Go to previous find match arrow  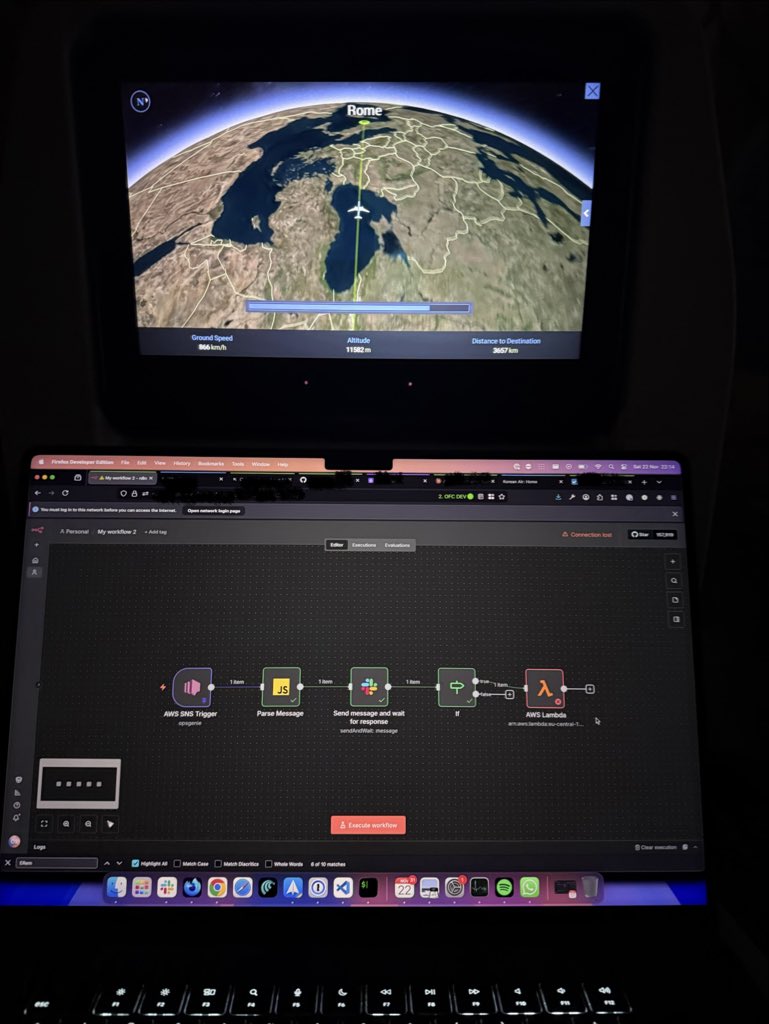[107, 863]
